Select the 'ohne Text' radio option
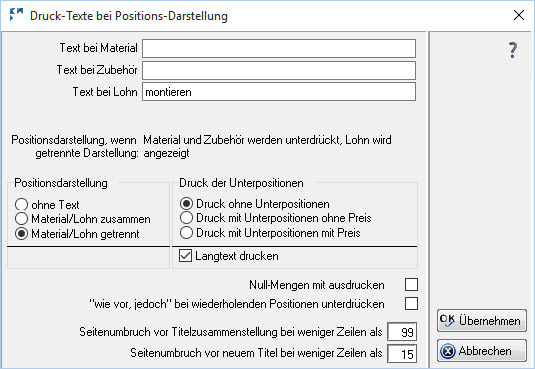 click(21, 205)
